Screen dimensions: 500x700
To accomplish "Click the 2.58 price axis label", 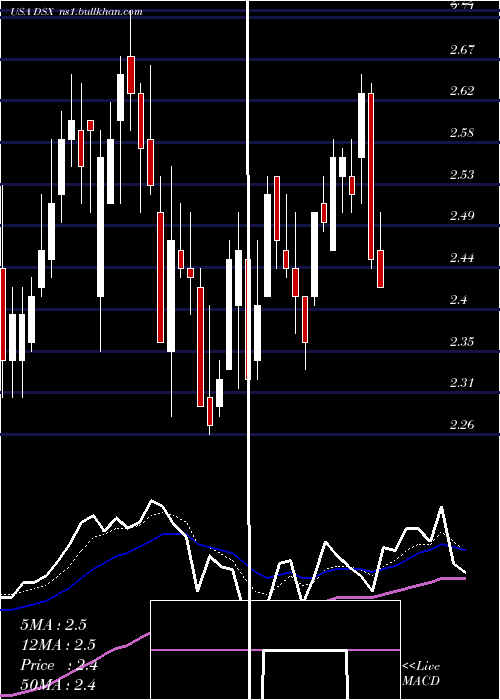I will 462,133.
